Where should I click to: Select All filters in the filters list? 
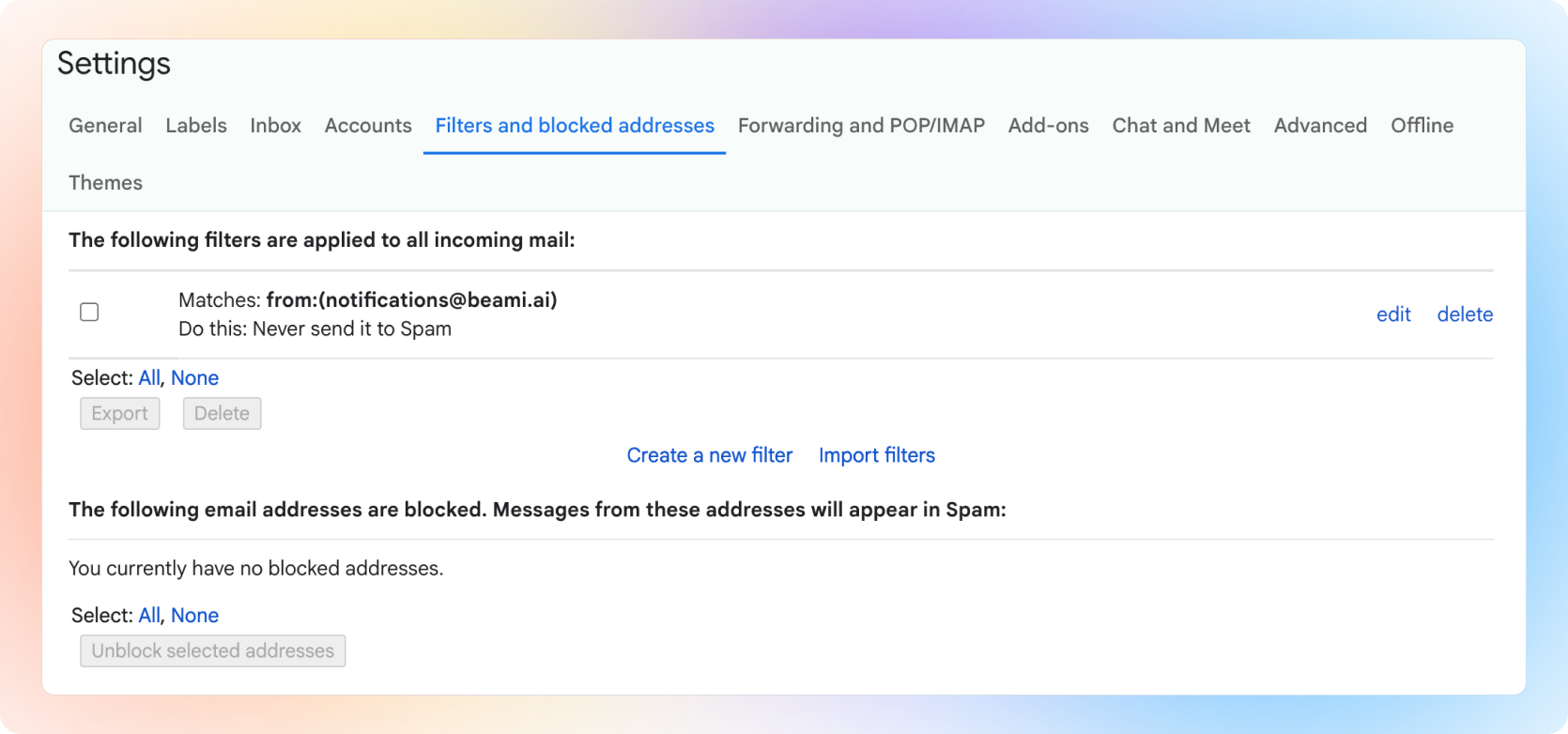coord(148,378)
